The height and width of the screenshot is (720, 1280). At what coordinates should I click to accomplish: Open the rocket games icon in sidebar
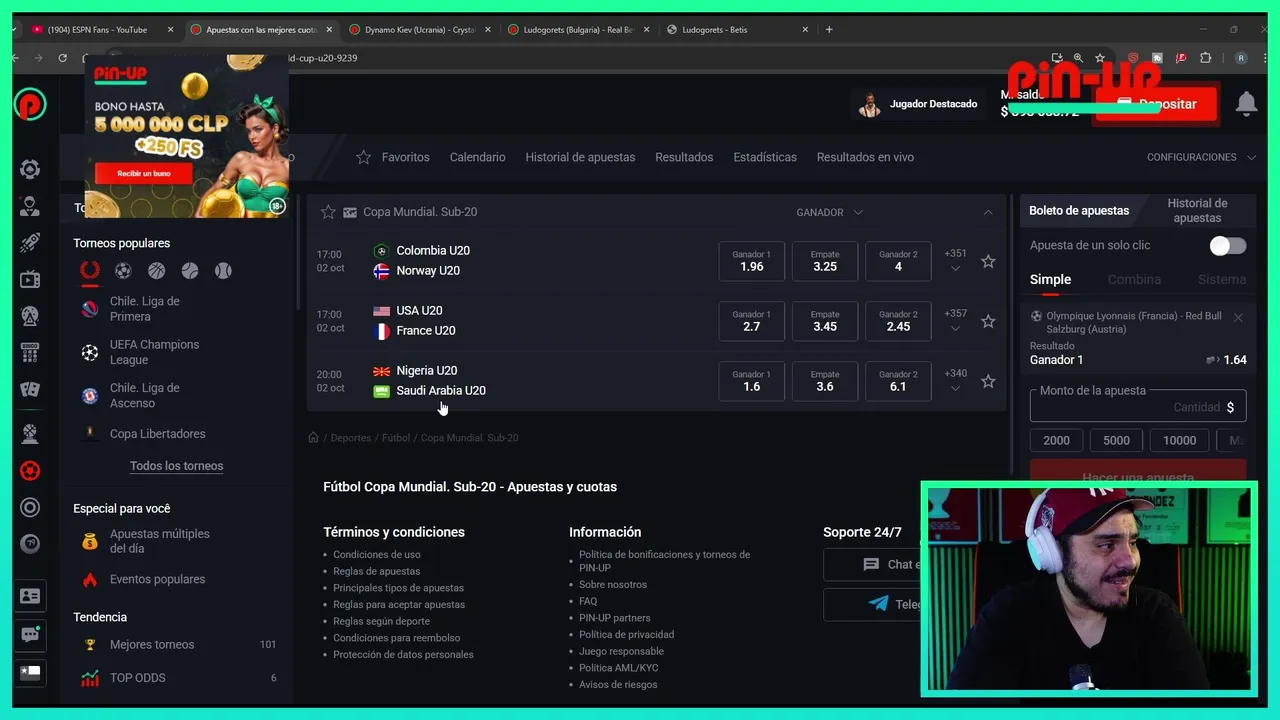coord(30,242)
